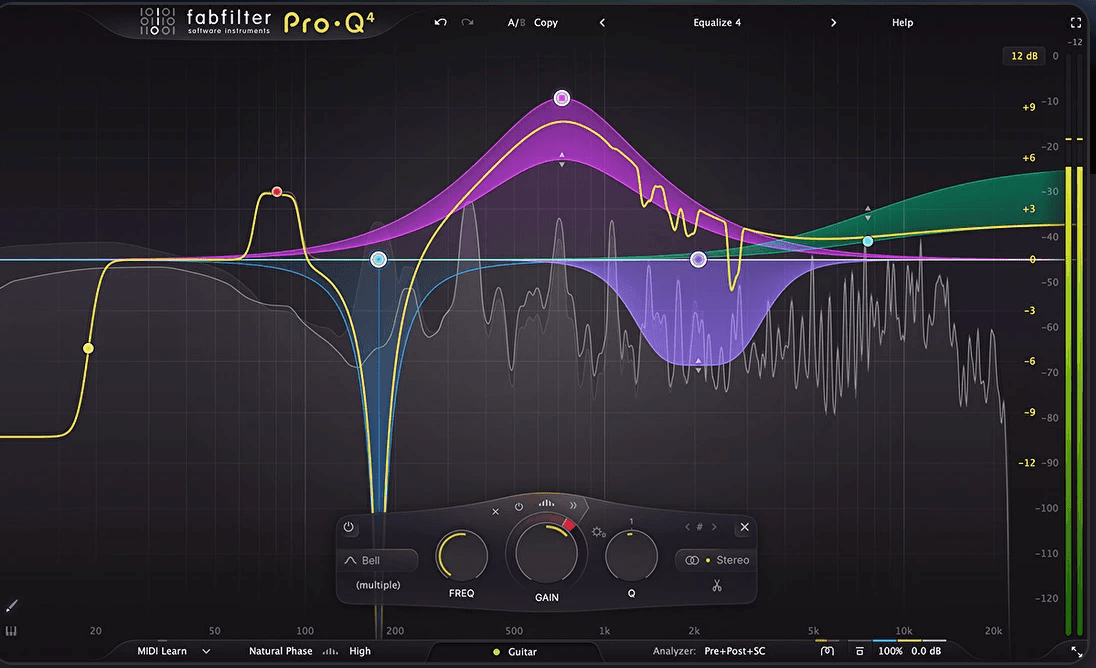Click the spectrum icon above Gain knob
This screenshot has height=668, width=1096.
tap(546, 506)
